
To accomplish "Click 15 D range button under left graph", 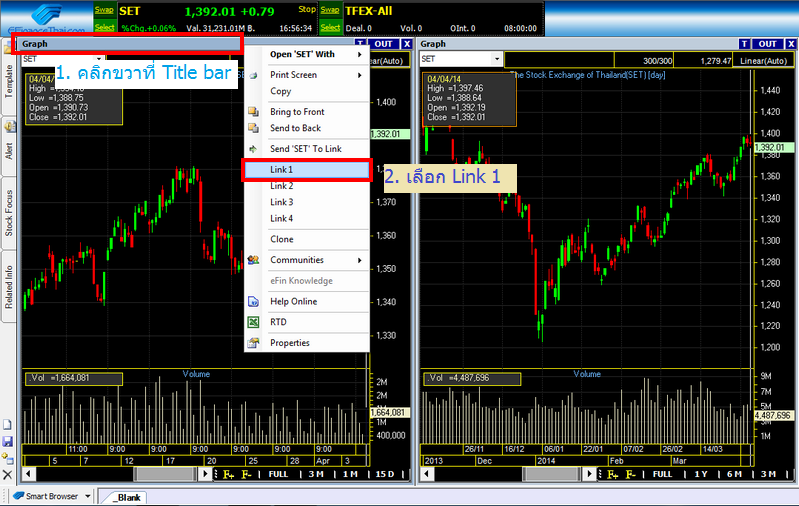I will click(385, 474).
